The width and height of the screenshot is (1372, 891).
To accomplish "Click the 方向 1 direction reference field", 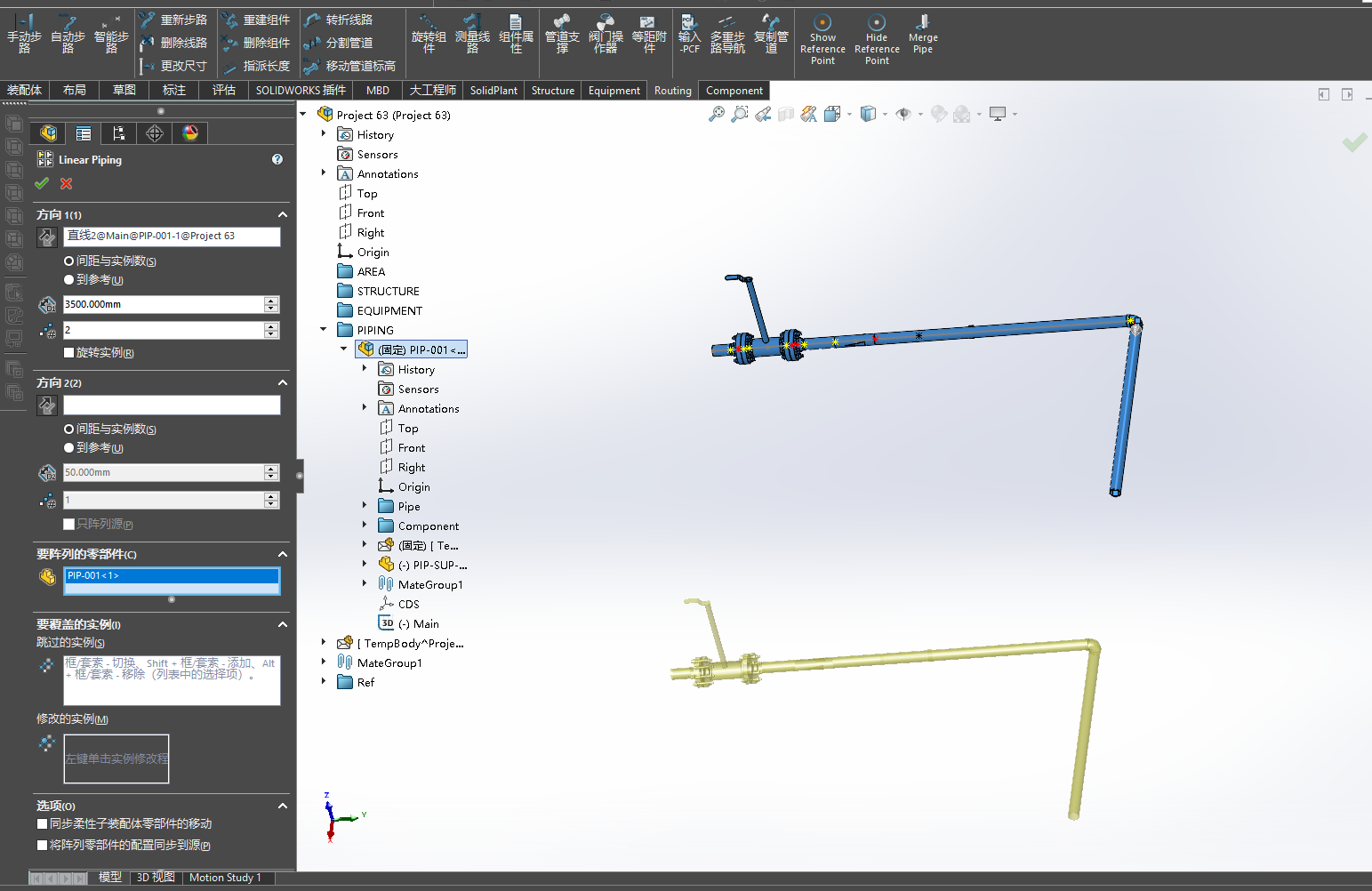I will pyautogui.click(x=172, y=236).
